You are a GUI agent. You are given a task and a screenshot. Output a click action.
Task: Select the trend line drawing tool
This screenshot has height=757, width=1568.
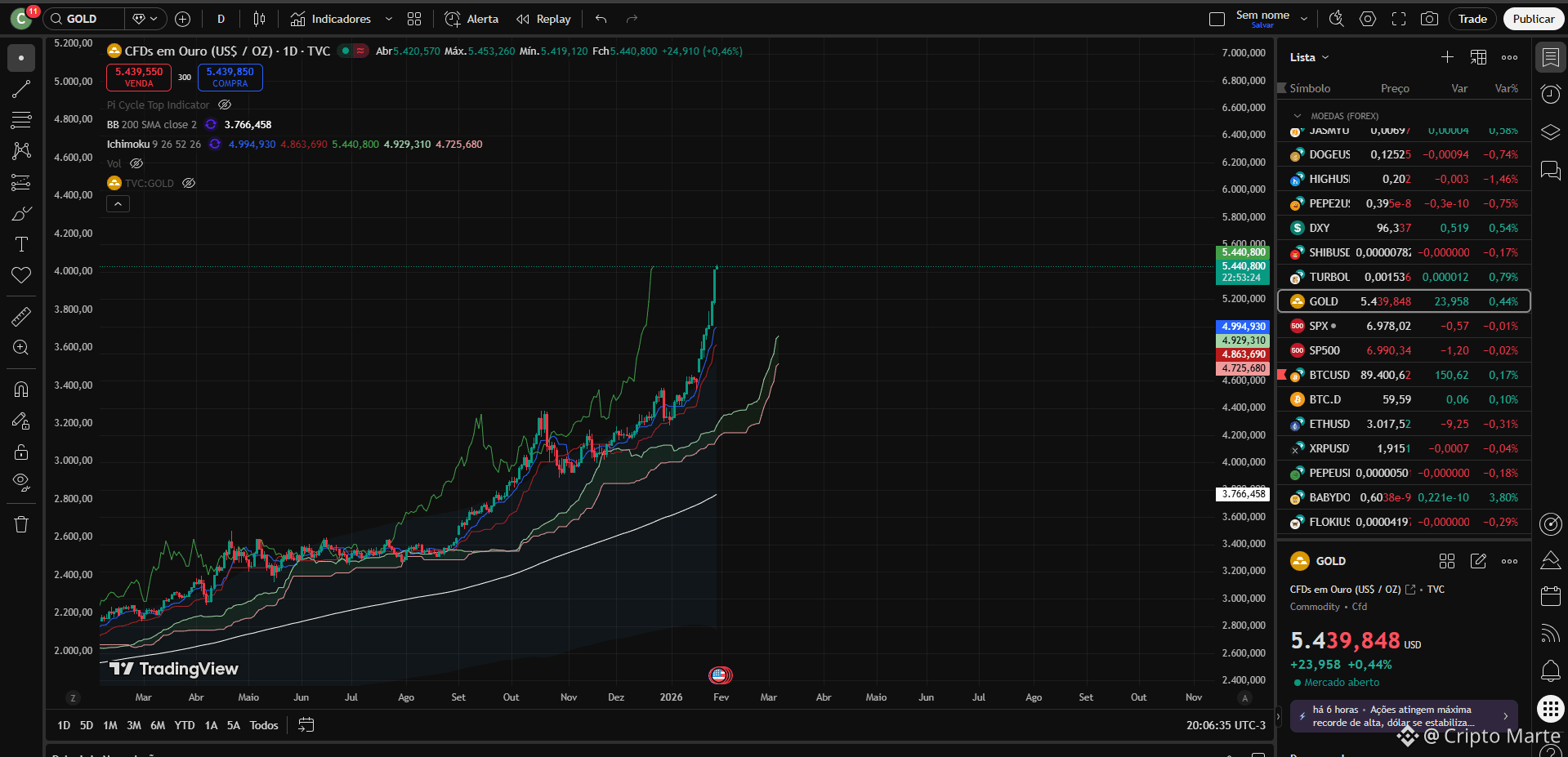(x=21, y=89)
